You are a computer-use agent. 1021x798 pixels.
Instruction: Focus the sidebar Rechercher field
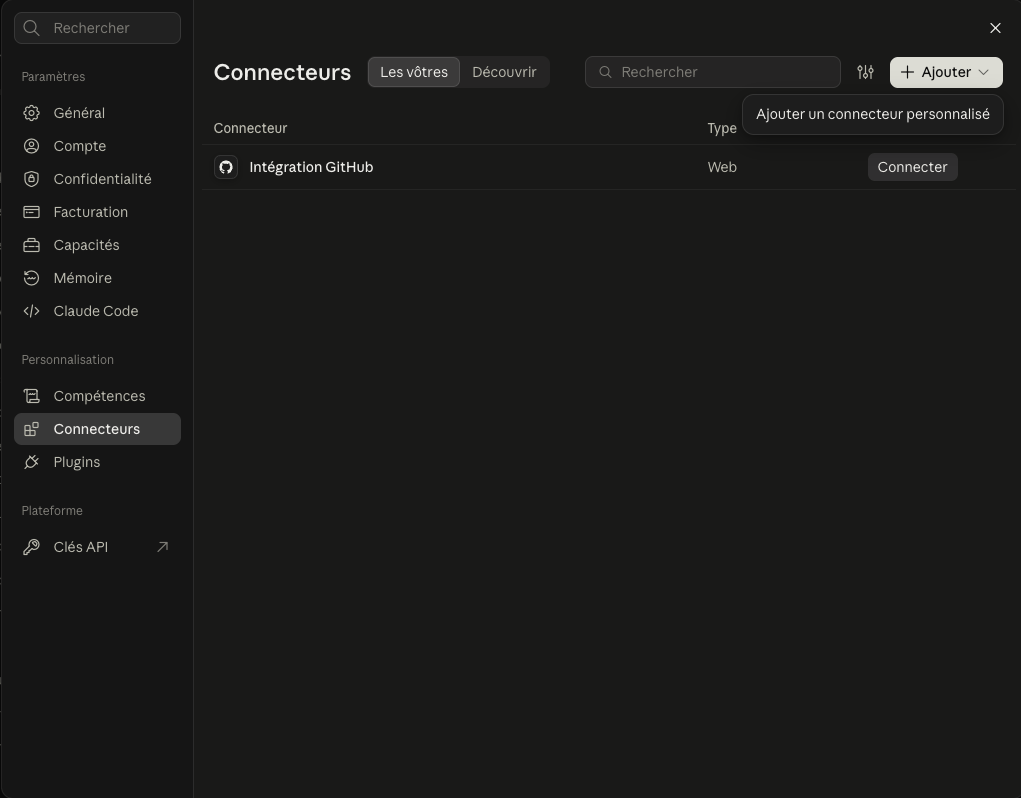point(97,28)
